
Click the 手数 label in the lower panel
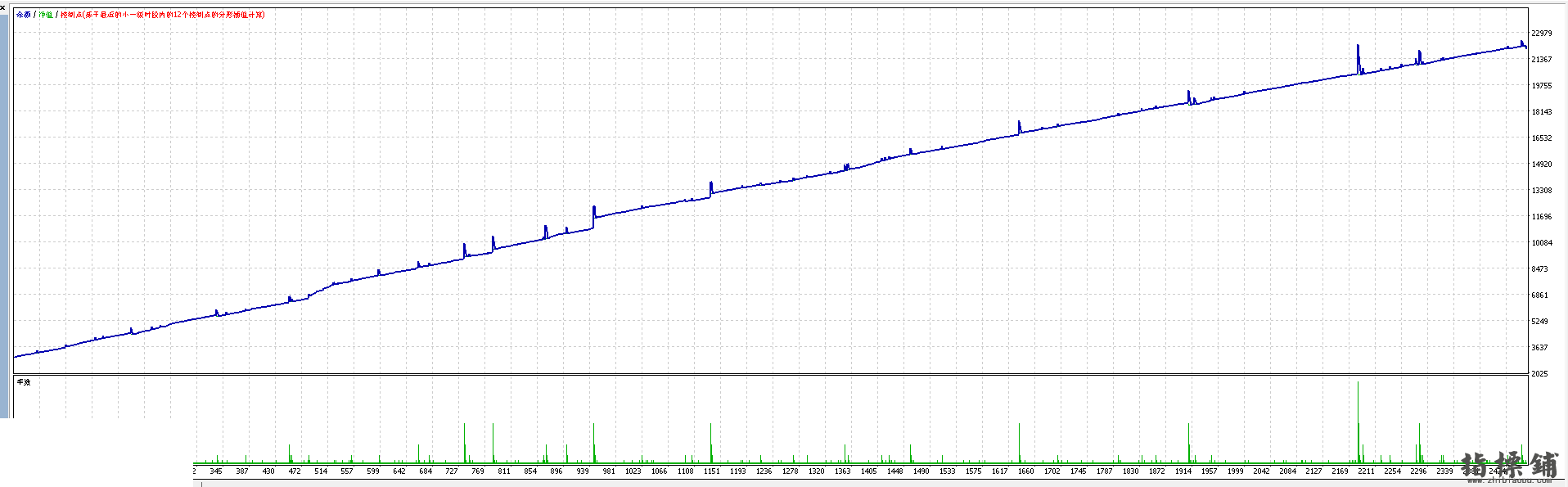coord(24,382)
